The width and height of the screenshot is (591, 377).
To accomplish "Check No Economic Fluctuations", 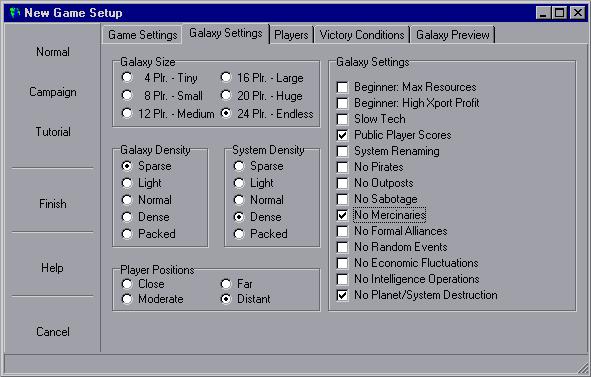I will 407,263.
